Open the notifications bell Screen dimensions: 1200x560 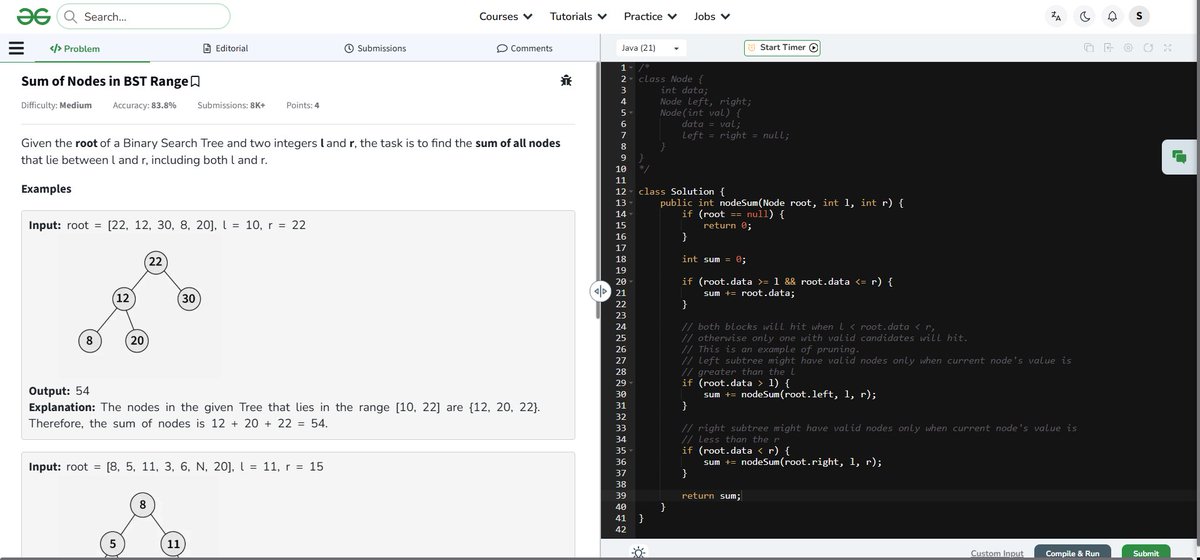1112,16
